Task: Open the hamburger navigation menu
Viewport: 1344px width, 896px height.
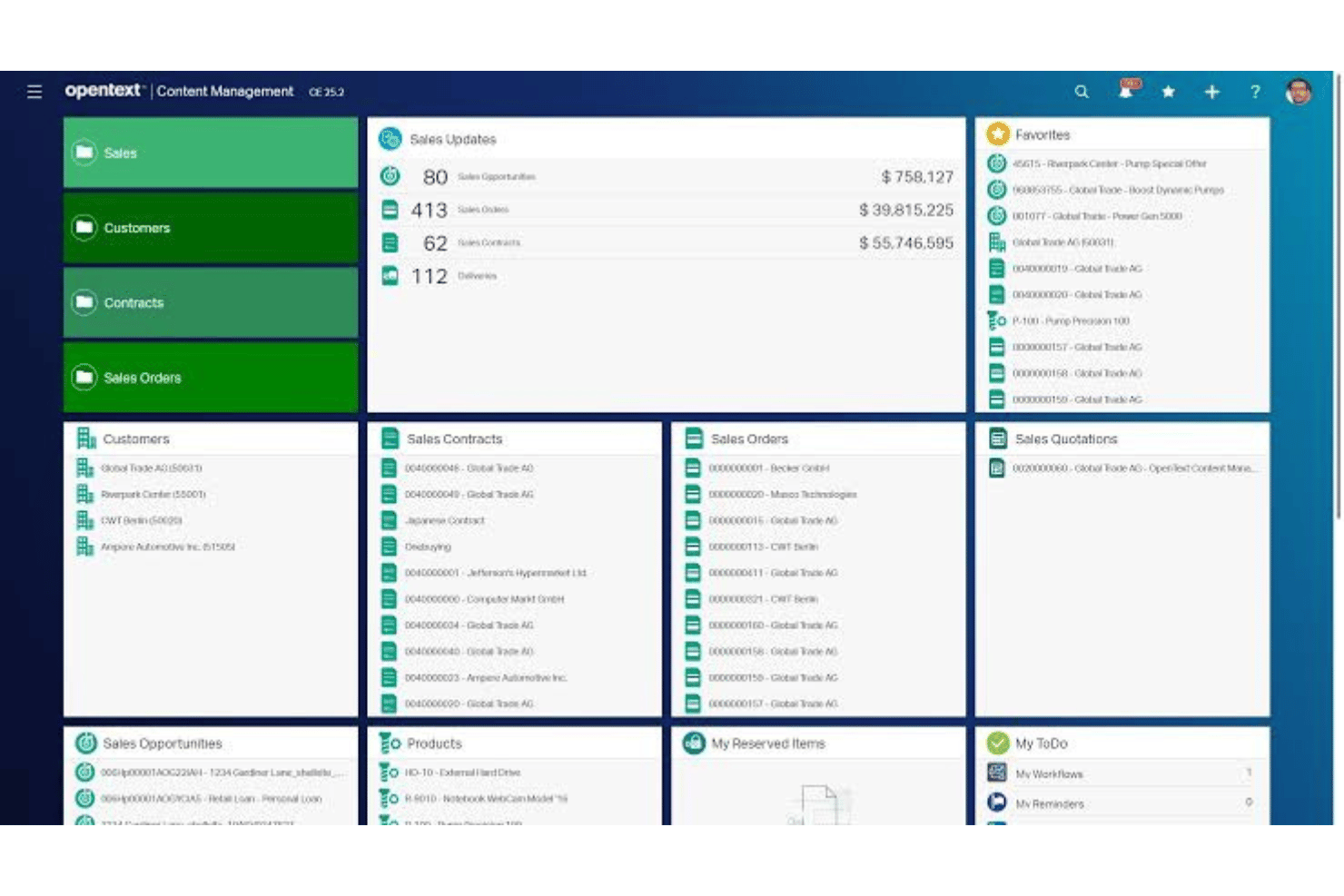Action: coord(35,92)
